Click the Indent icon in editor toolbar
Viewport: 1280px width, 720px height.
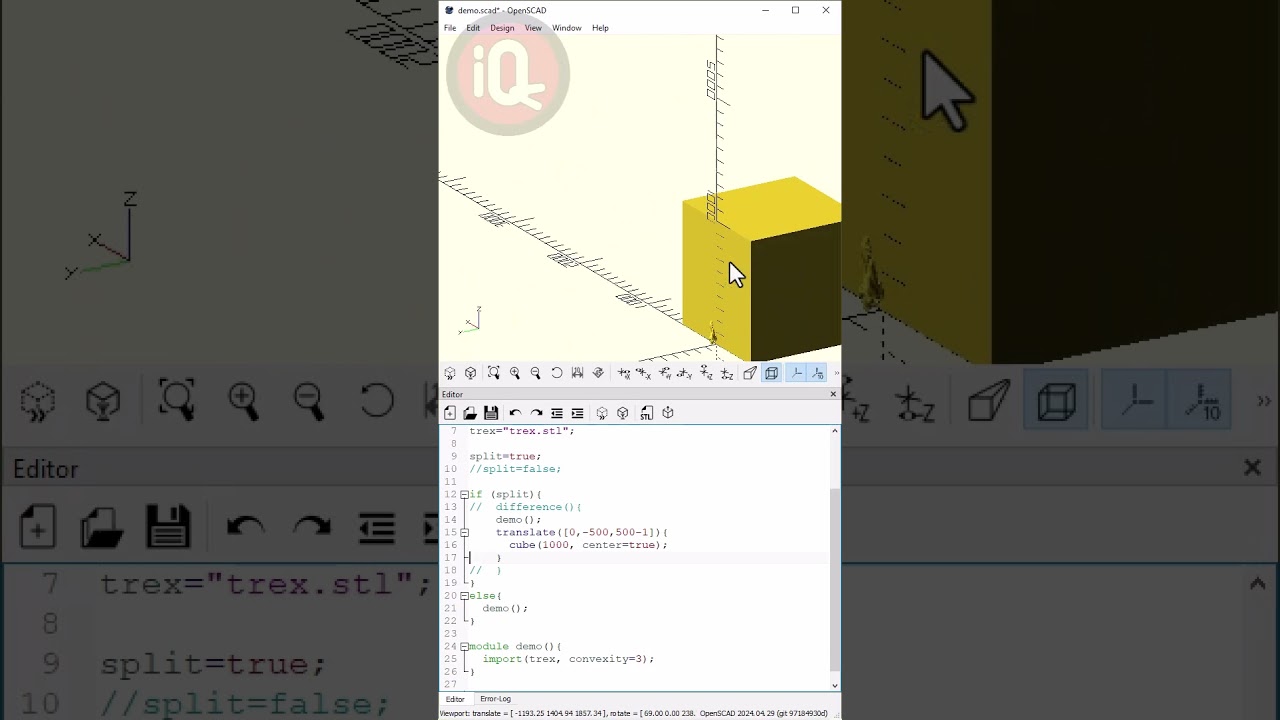[x=577, y=413]
